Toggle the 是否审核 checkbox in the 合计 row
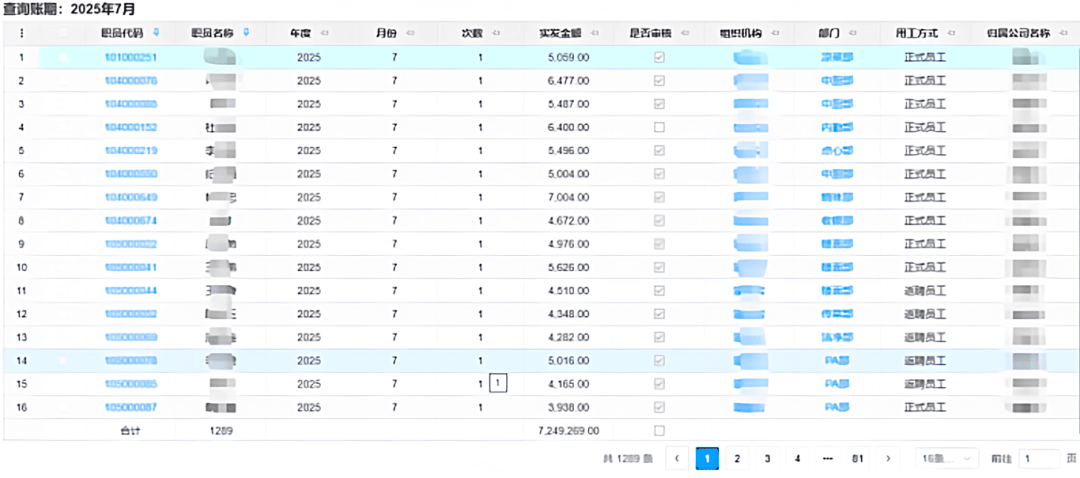This screenshot has height=478, width=1080. tap(659, 430)
